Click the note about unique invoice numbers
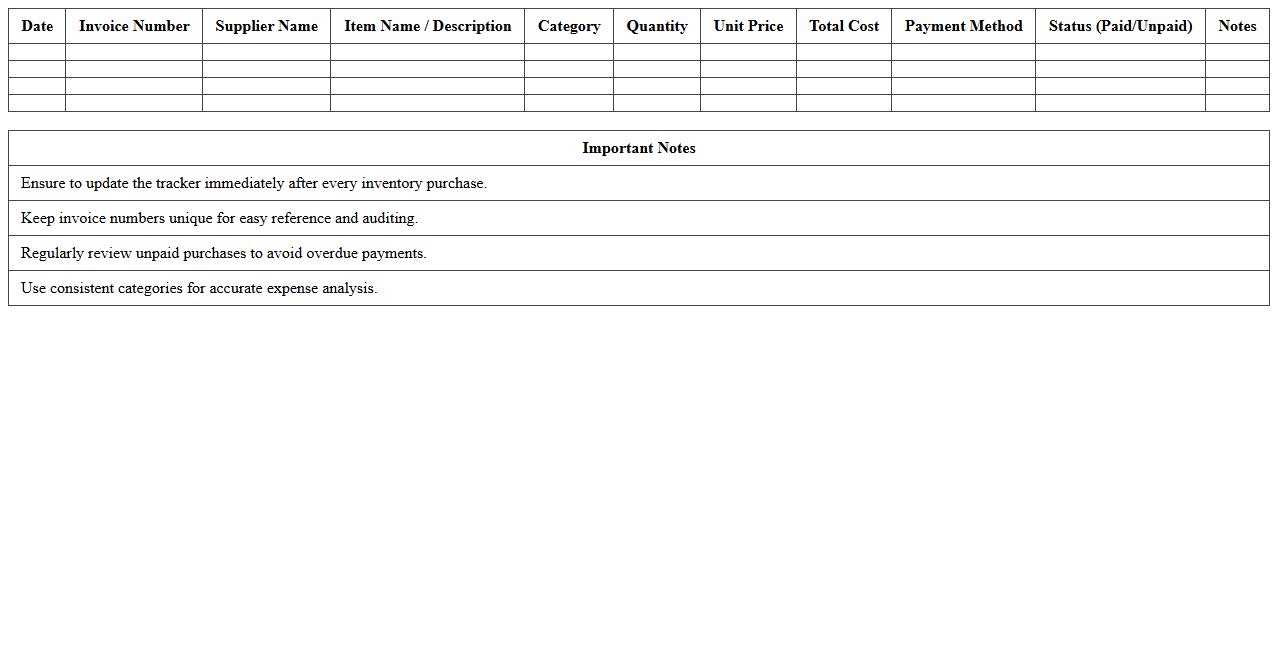Viewport: 1278px width, 650px height. pos(219,218)
